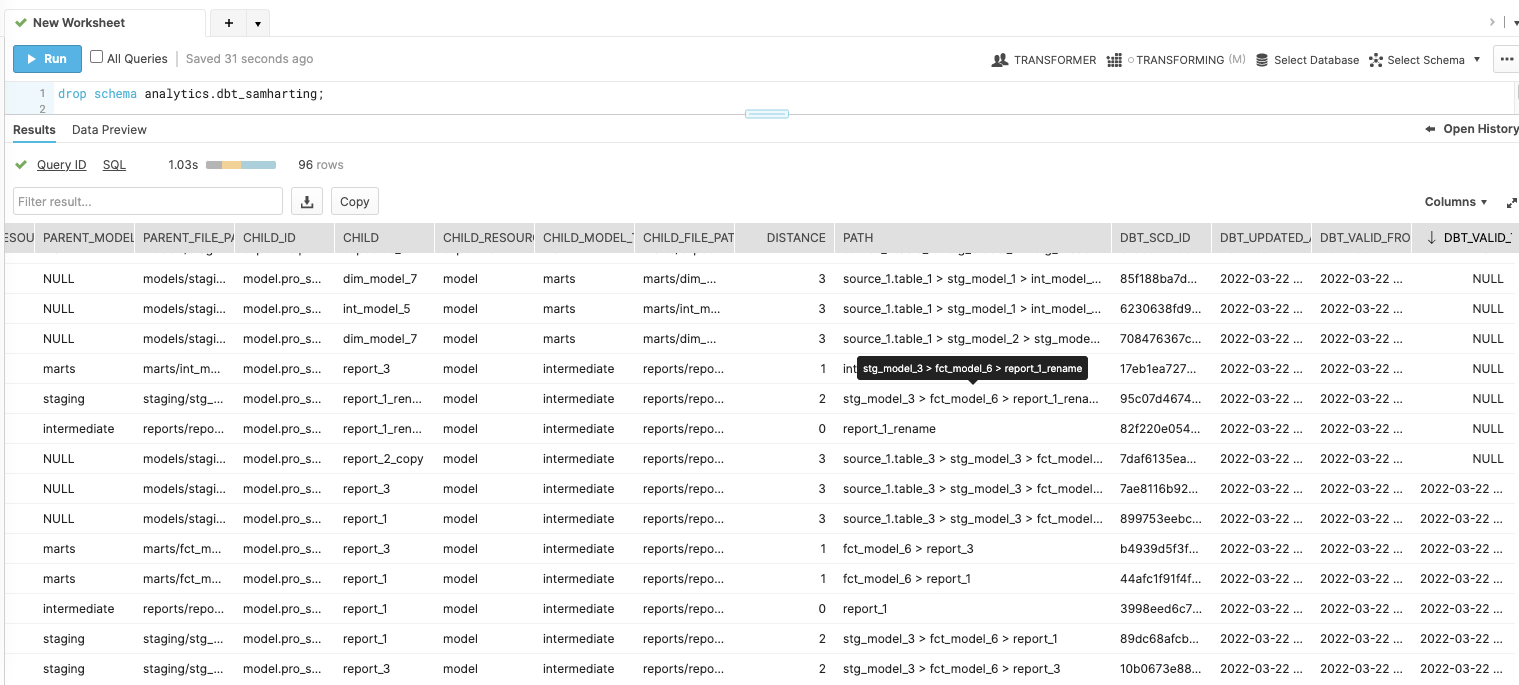Screen dimensions: 1519x685
Task: Select the report_1_rename path cell
Action: click(x=972, y=429)
